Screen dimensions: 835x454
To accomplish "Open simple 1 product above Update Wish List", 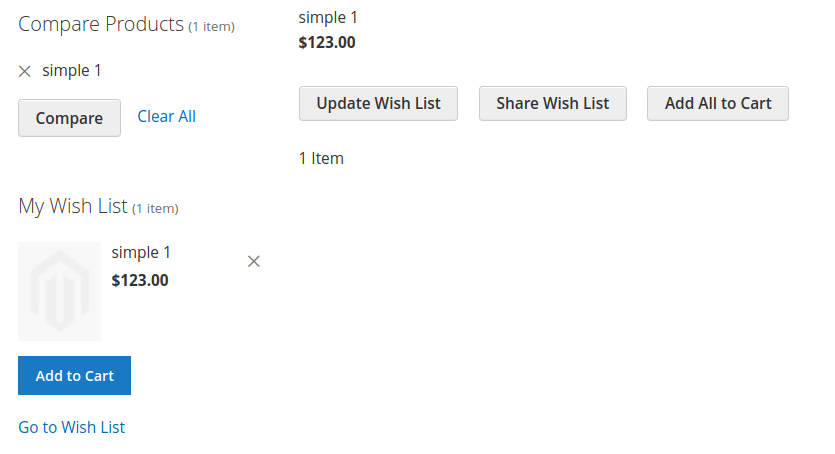I will point(328,18).
